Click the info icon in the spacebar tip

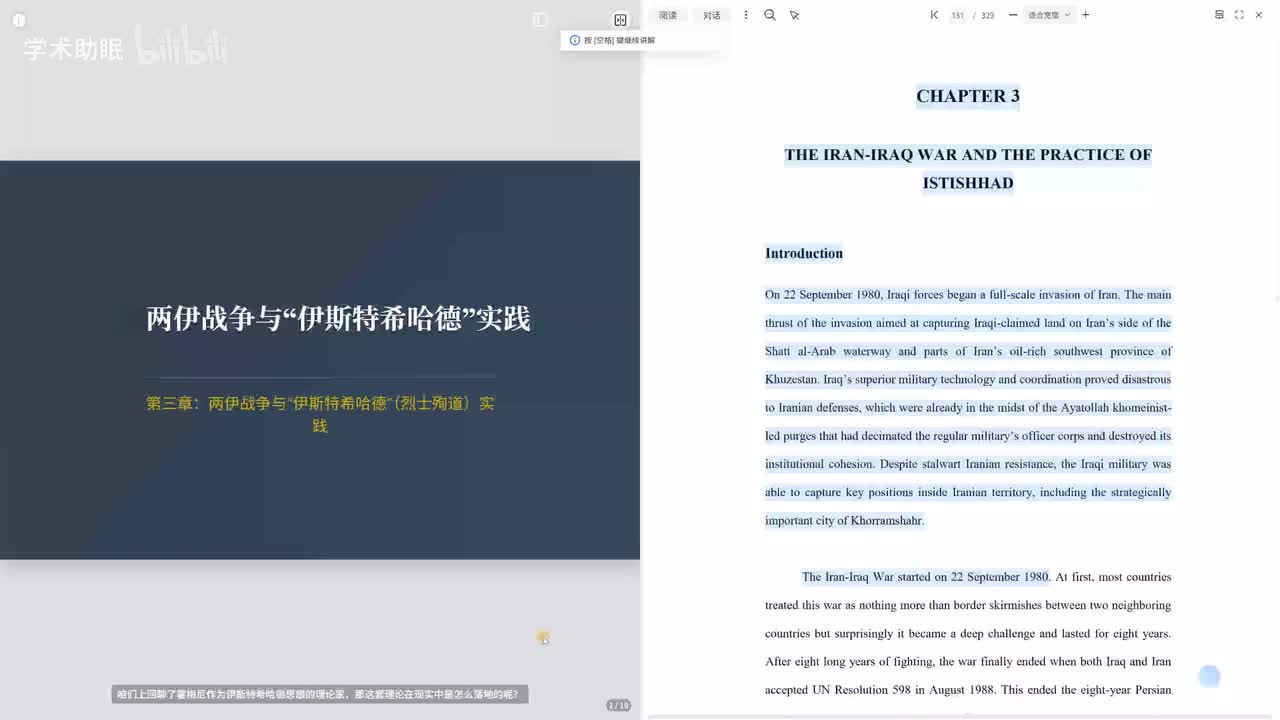pyautogui.click(x=574, y=40)
